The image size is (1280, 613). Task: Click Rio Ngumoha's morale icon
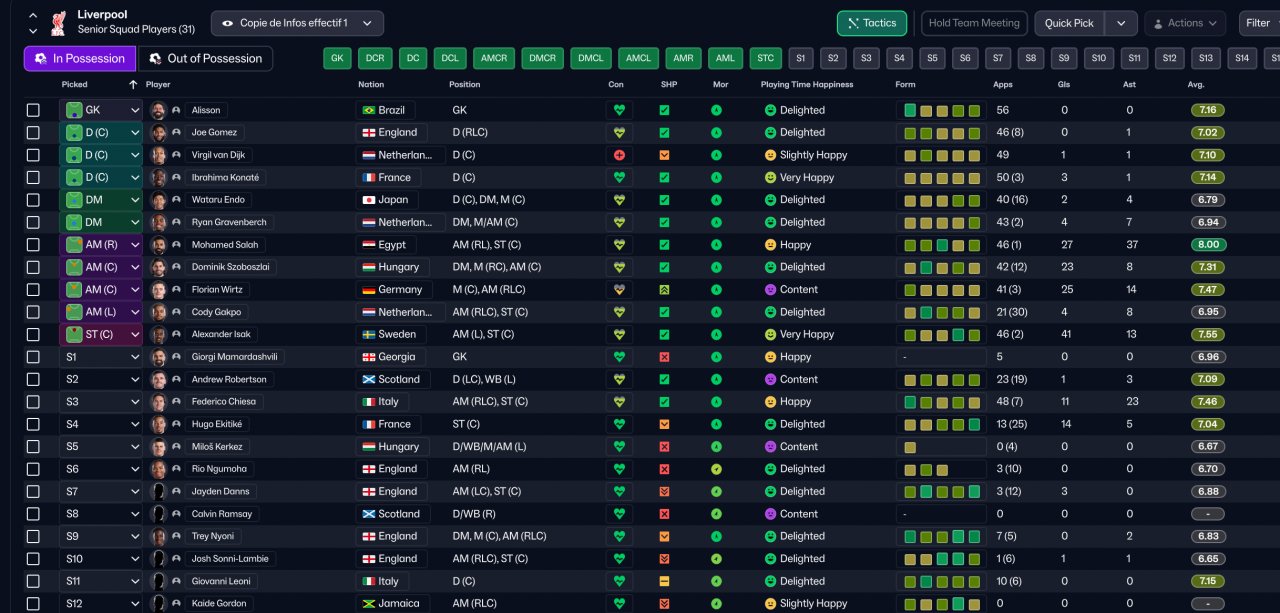(x=716, y=469)
